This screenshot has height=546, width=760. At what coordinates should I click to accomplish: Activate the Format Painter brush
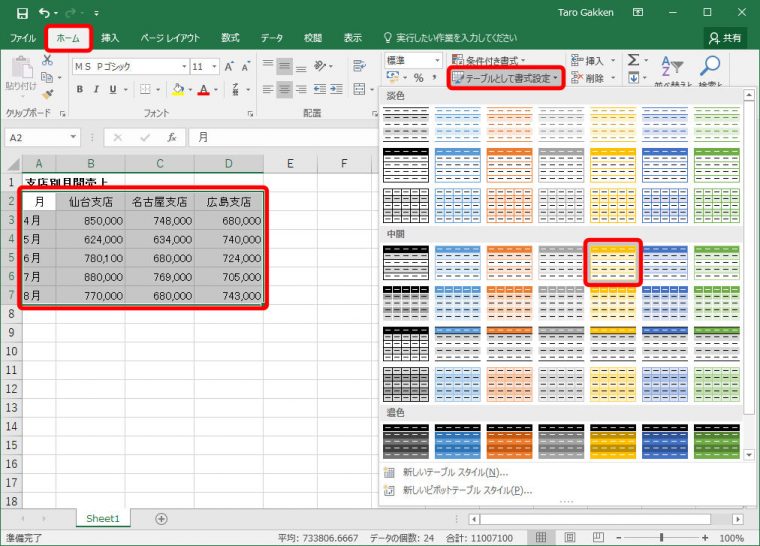click(x=47, y=94)
